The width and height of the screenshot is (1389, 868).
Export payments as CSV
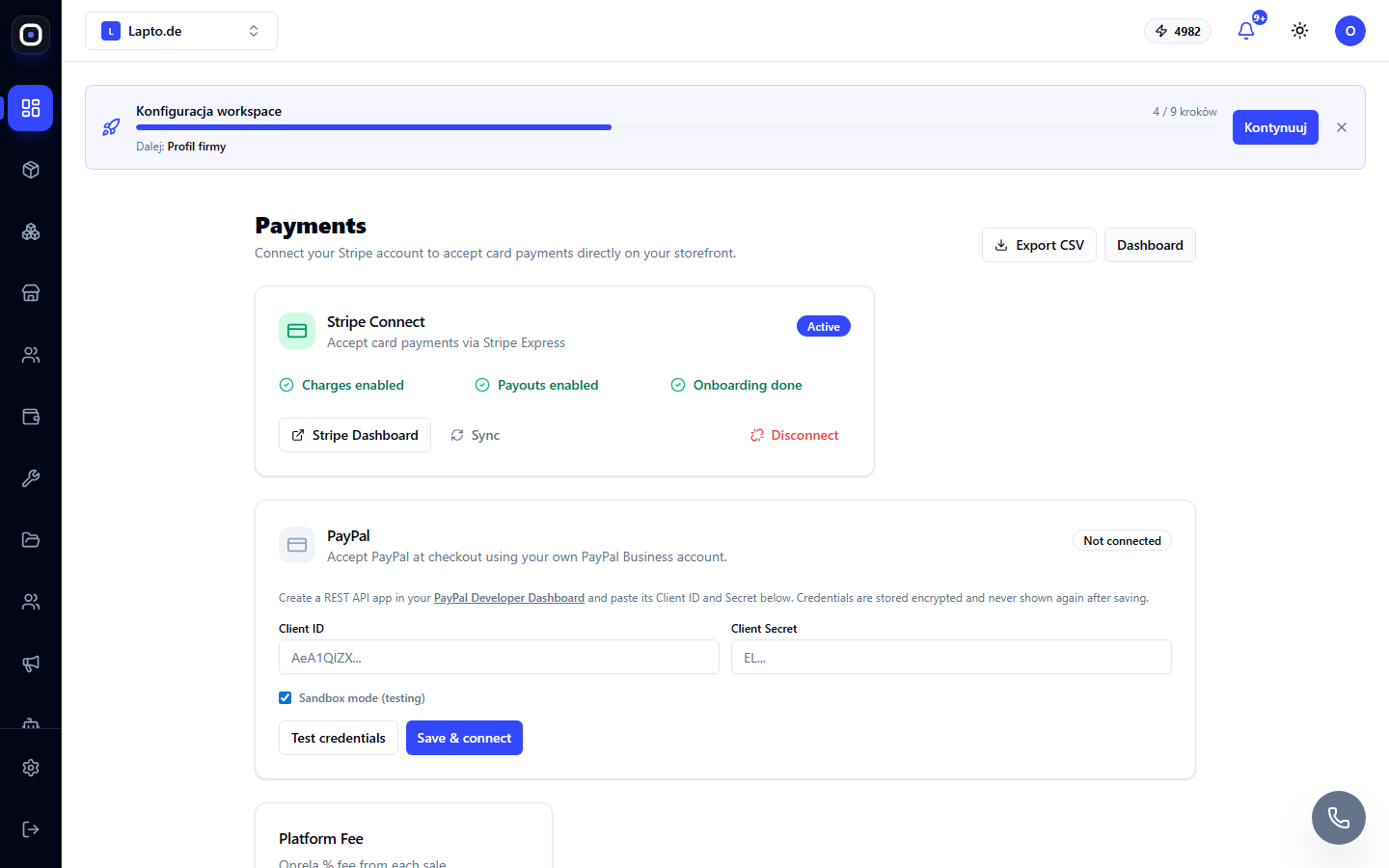pyautogui.click(x=1039, y=245)
